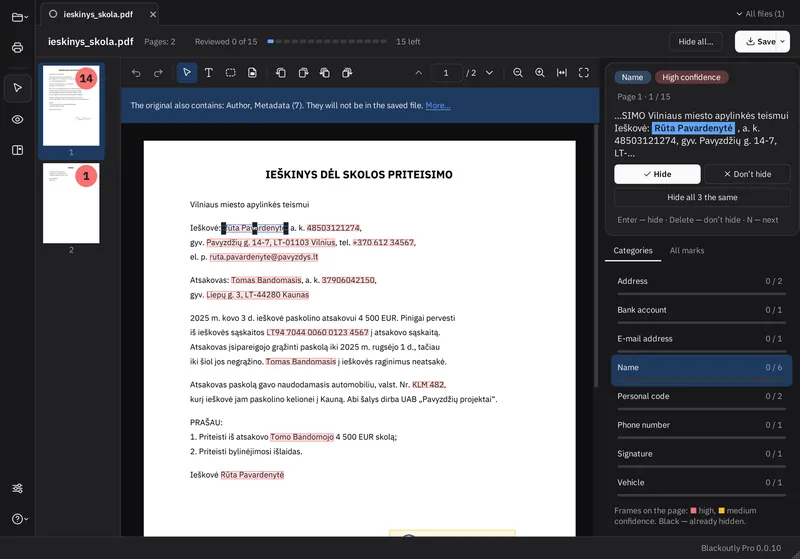Click the marked plate KLM 482
Screen dimensions: 800x559
[x=428, y=385]
